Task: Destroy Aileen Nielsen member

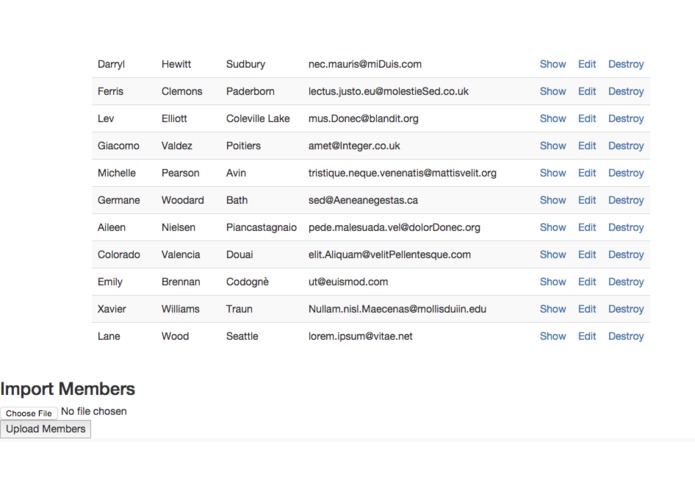Action: (626, 227)
